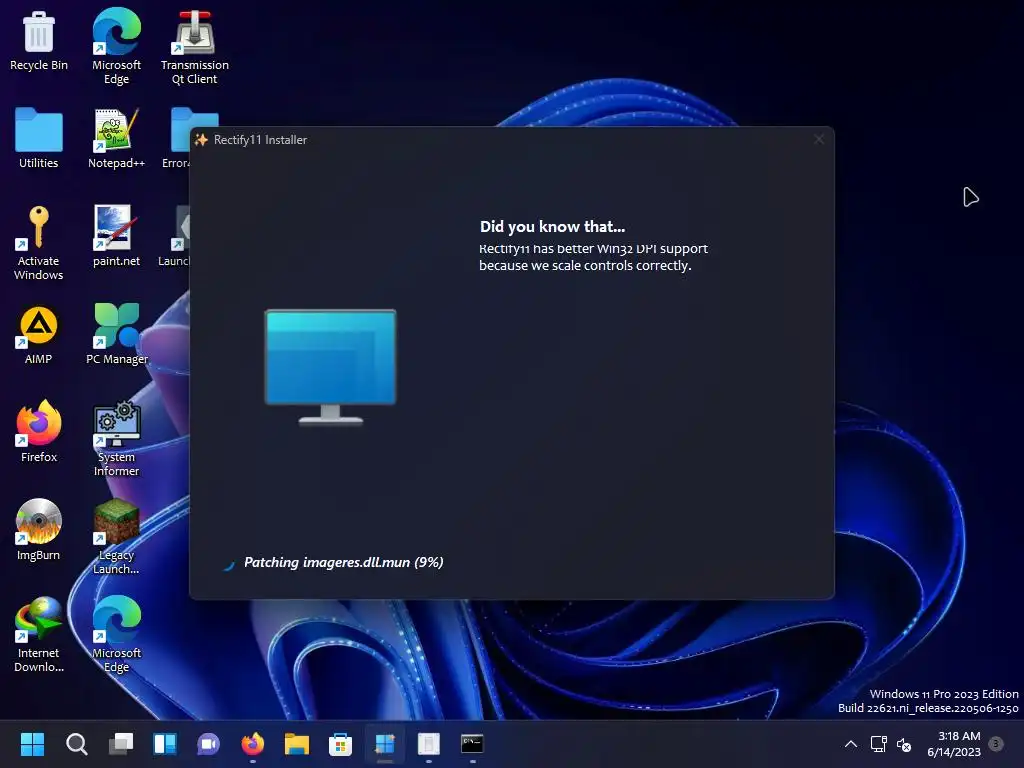Open the clock showing 3:18 AM
Image resolution: width=1024 pixels, height=768 pixels.
(x=954, y=744)
